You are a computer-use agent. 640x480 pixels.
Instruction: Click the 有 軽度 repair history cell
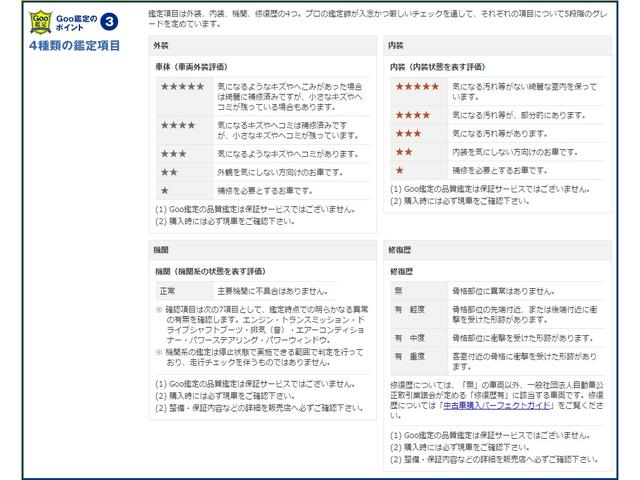click(x=411, y=310)
